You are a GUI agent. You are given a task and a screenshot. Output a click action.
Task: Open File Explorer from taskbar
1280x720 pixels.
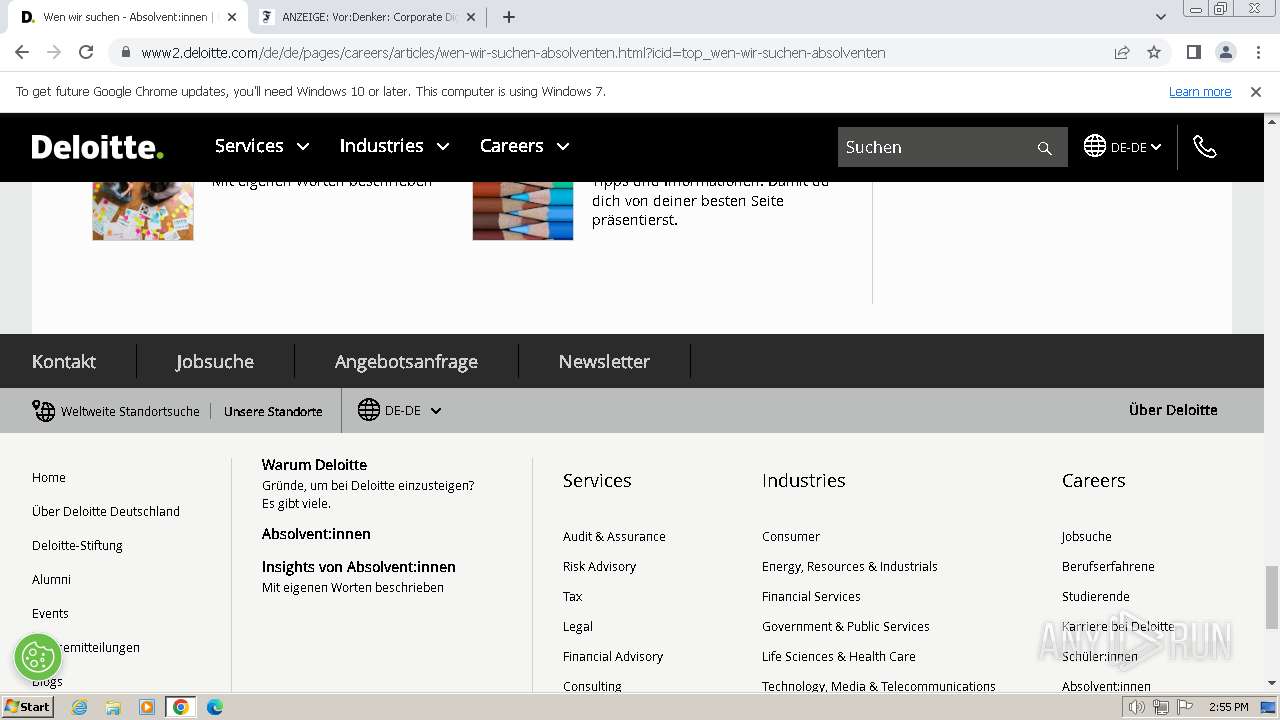(113, 707)
